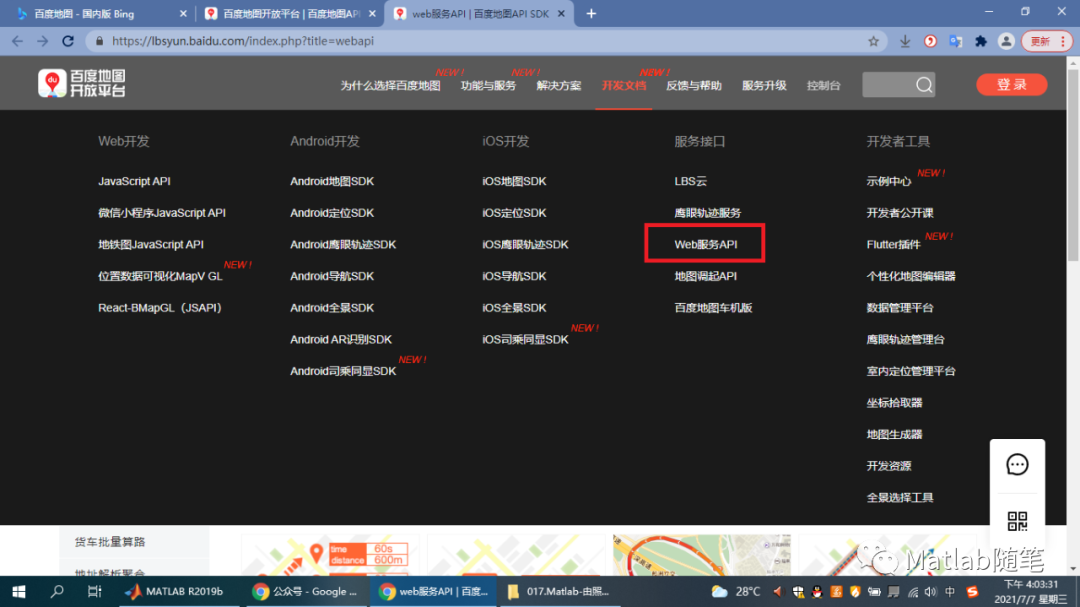The height and width of the screenshot is (607, 1080).
Task: Open the 服务升级 menu item
Action: point(764,85)
